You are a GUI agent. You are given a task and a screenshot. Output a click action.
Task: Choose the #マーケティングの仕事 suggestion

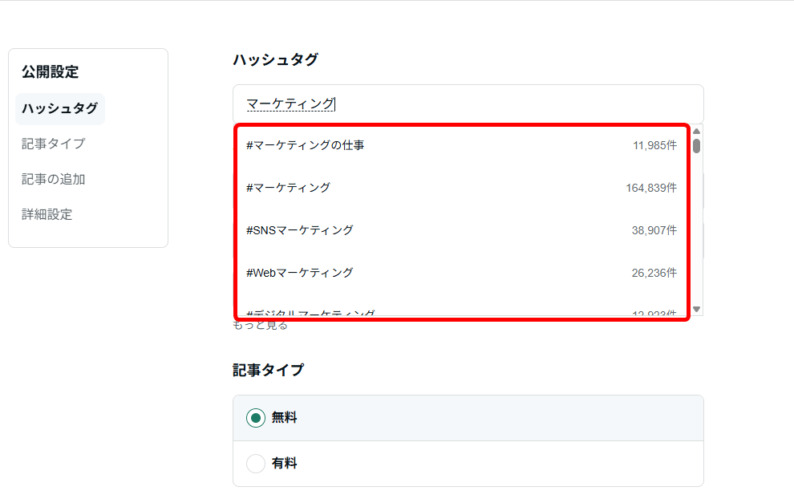click(305, 146)
